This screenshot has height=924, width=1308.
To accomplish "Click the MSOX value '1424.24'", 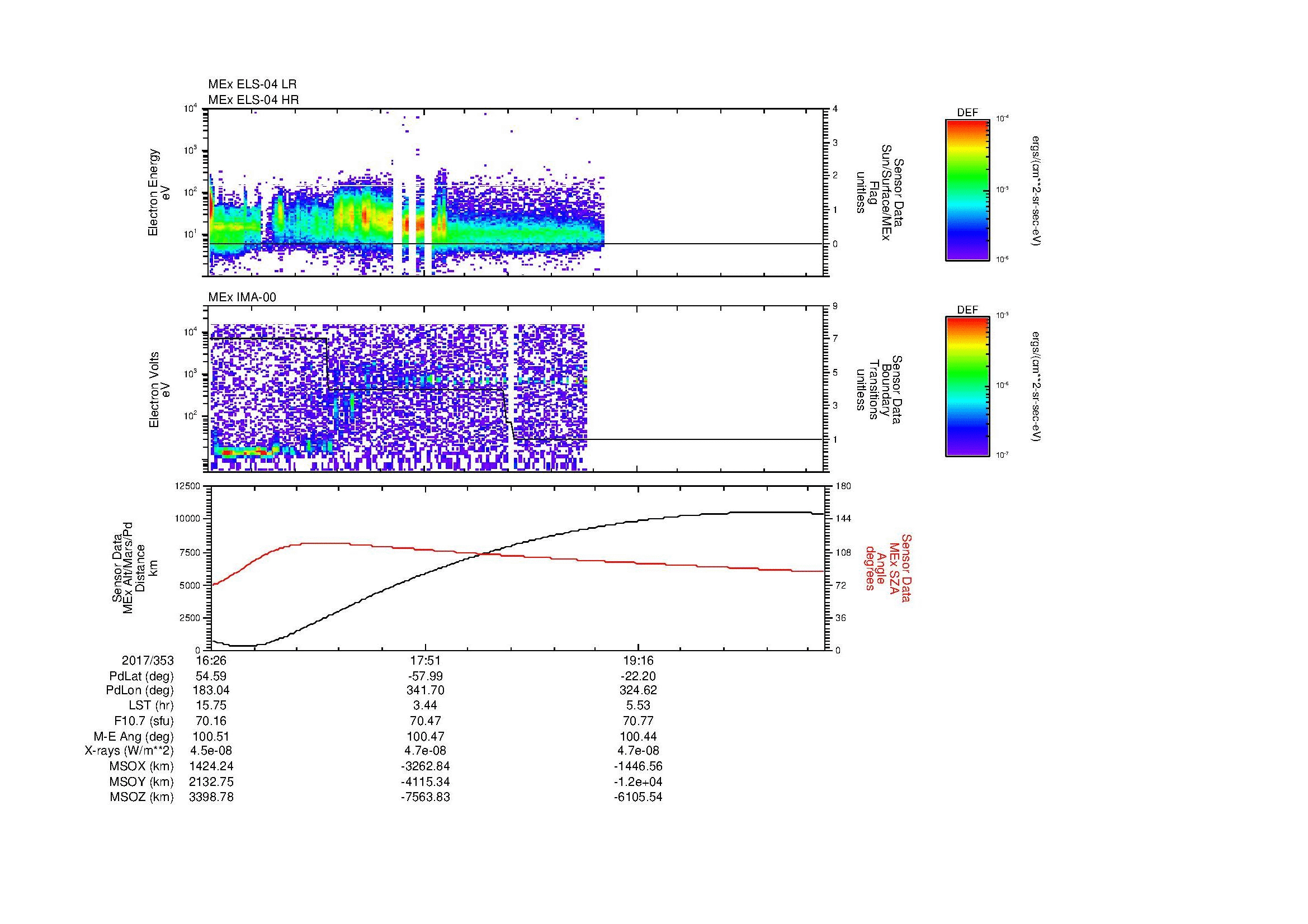I will pyautogui.click(x=211, y=766).
